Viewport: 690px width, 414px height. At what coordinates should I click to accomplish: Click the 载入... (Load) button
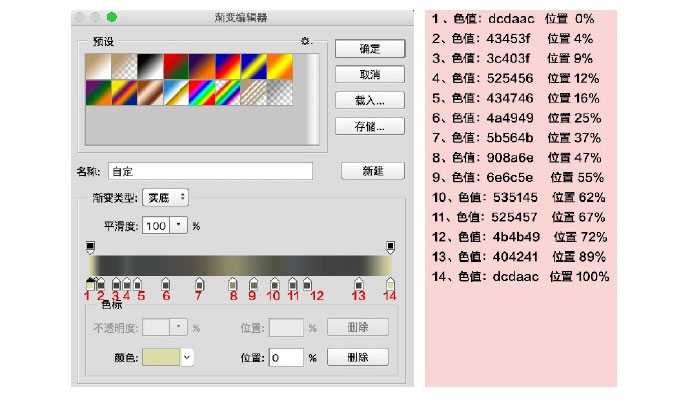(x=370, y=100)
